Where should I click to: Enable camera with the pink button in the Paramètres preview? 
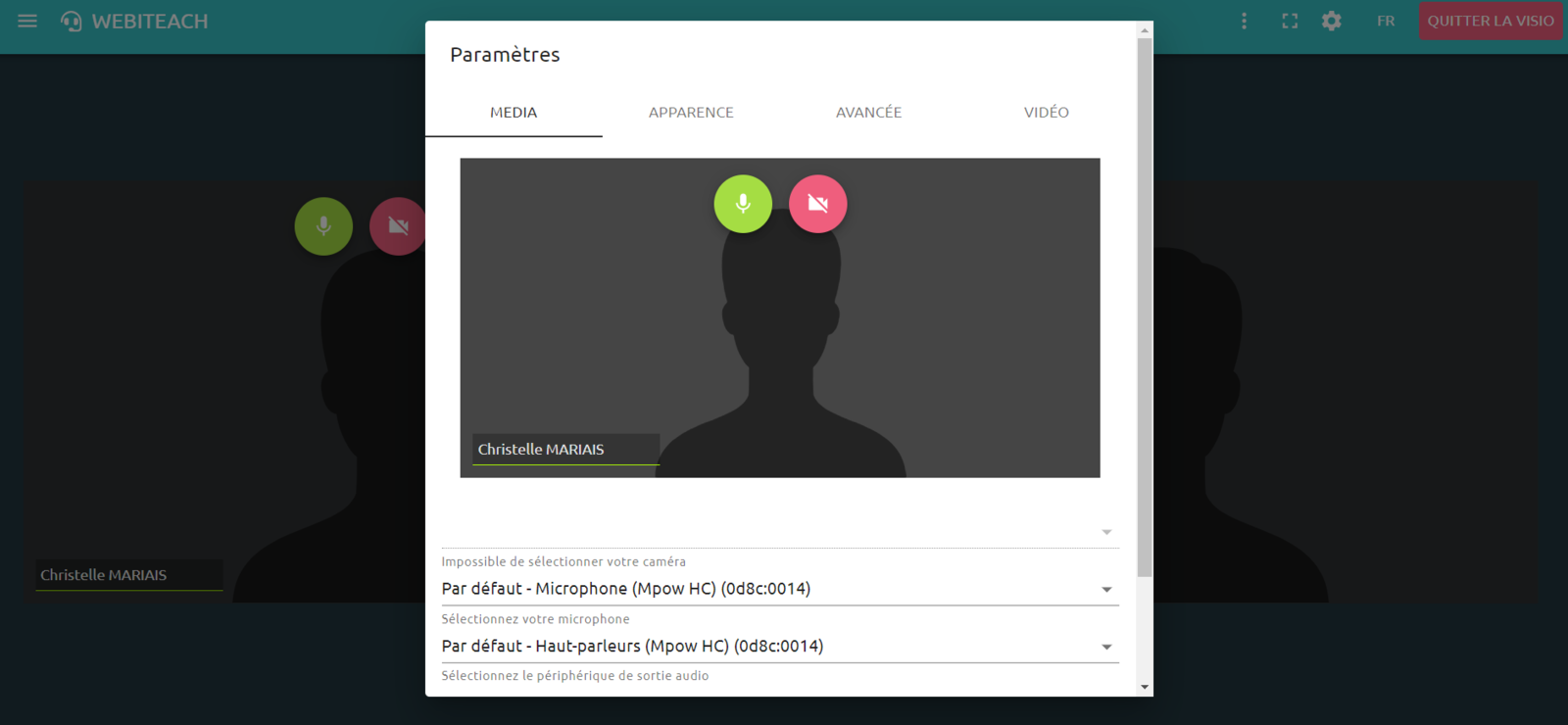[x=818, y=204]
